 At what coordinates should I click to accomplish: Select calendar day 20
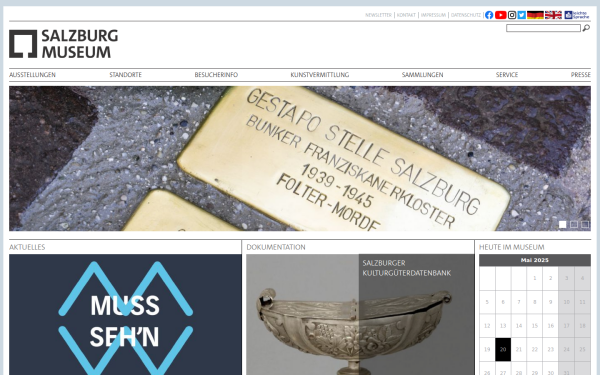(x=503, y=349)
